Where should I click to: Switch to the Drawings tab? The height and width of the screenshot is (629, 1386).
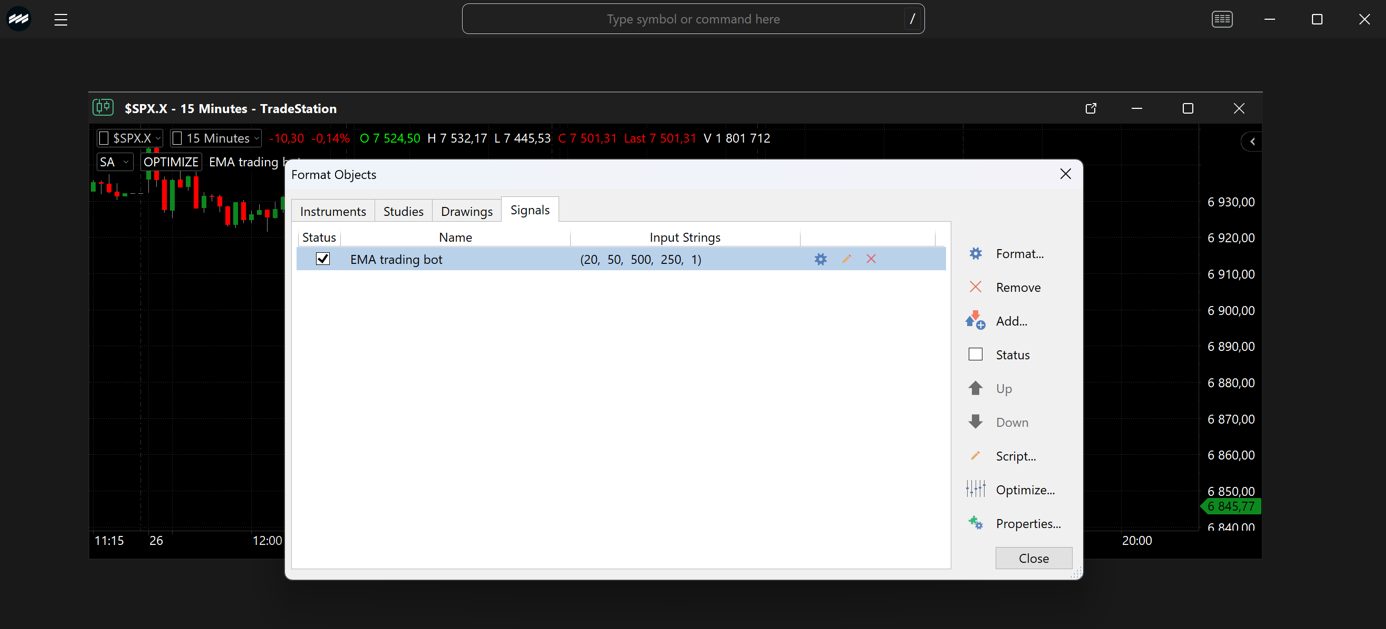(x=467, y=211)
